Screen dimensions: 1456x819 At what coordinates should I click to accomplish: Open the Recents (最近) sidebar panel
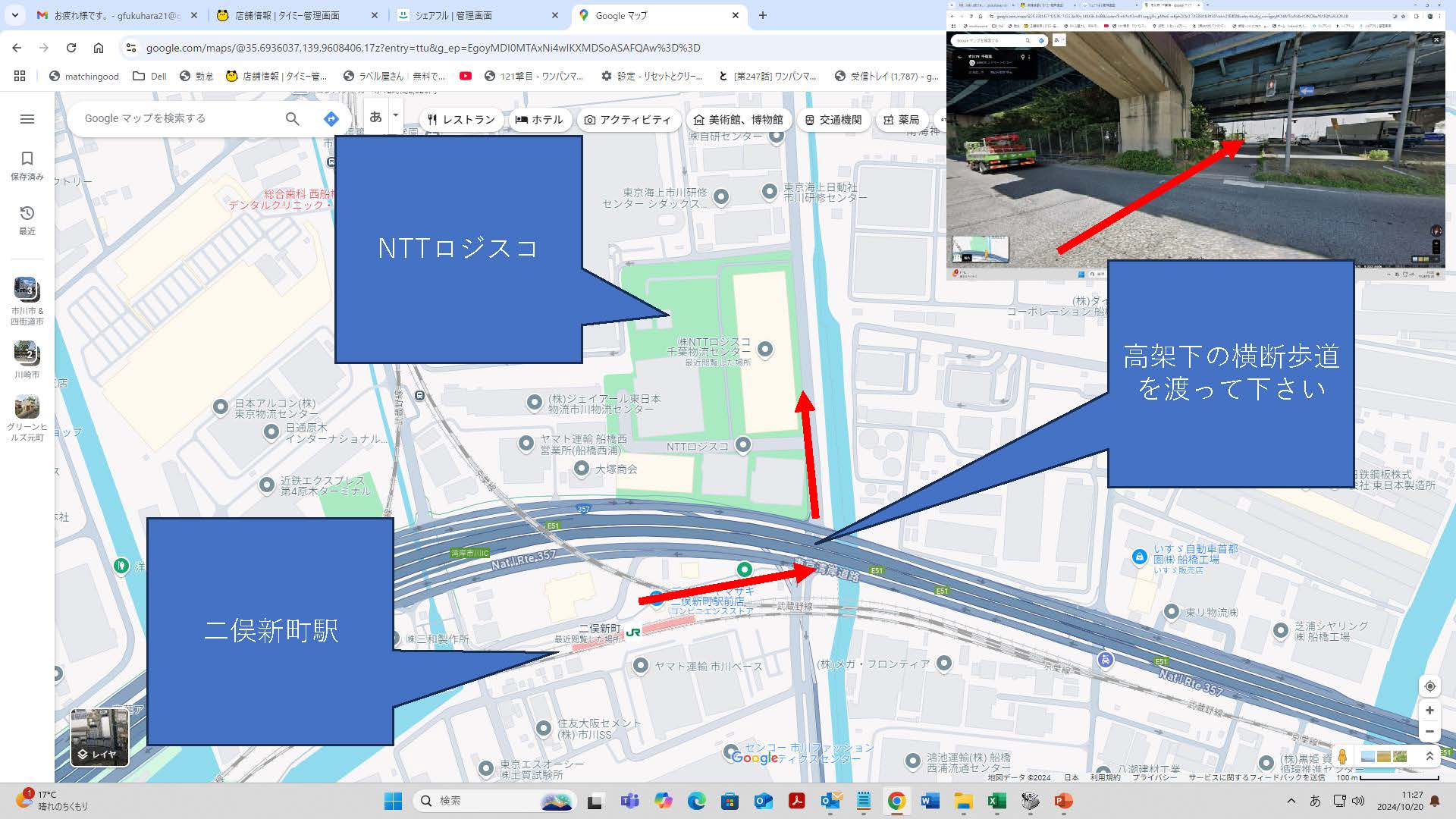pyautogui.click(x=27, y=219)
